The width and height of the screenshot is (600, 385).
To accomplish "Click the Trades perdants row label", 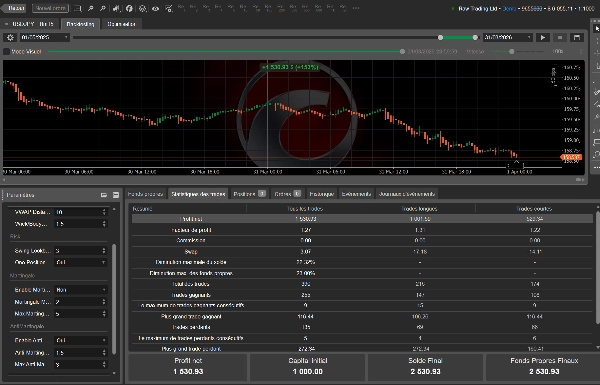I will tap(191, 327).
